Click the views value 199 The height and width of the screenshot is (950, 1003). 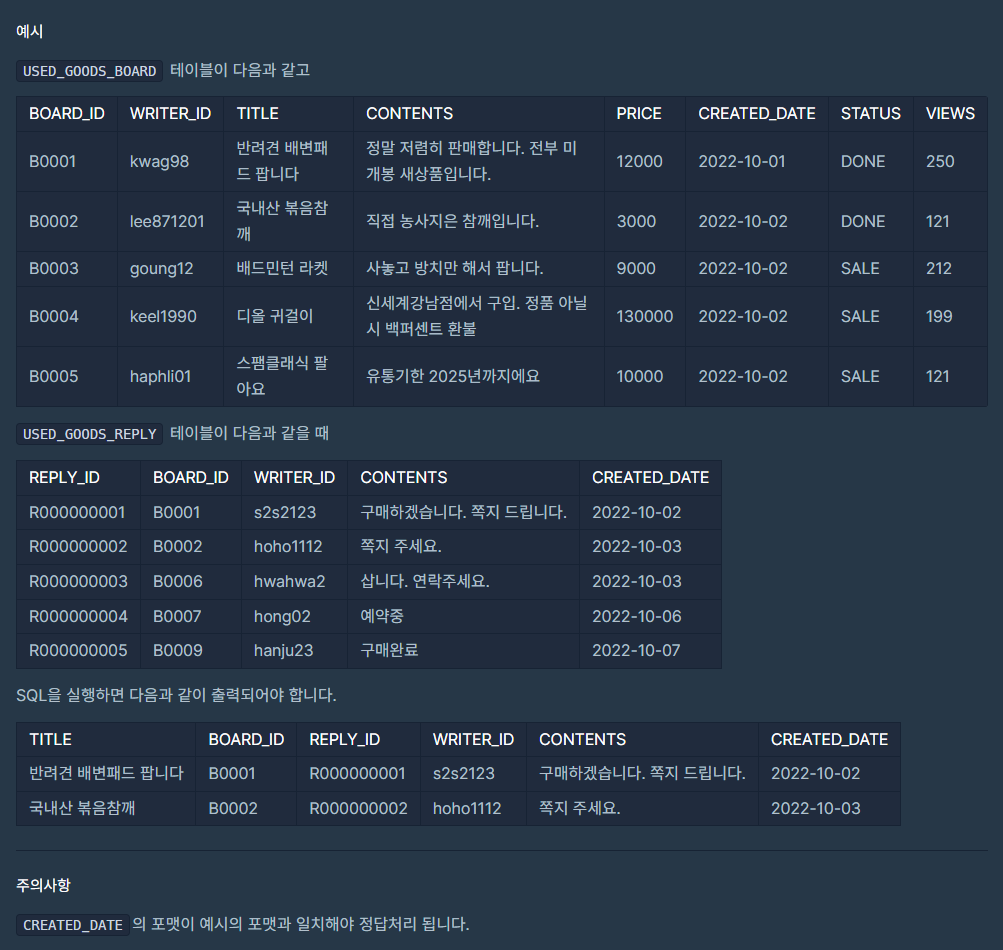(939, 316)
